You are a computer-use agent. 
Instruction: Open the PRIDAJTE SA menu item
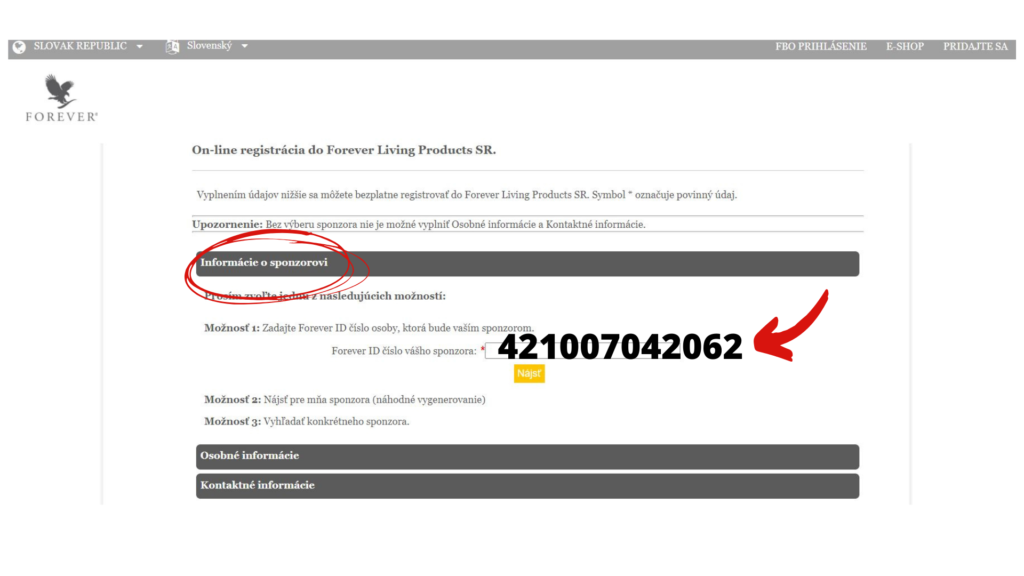[975, 47]
